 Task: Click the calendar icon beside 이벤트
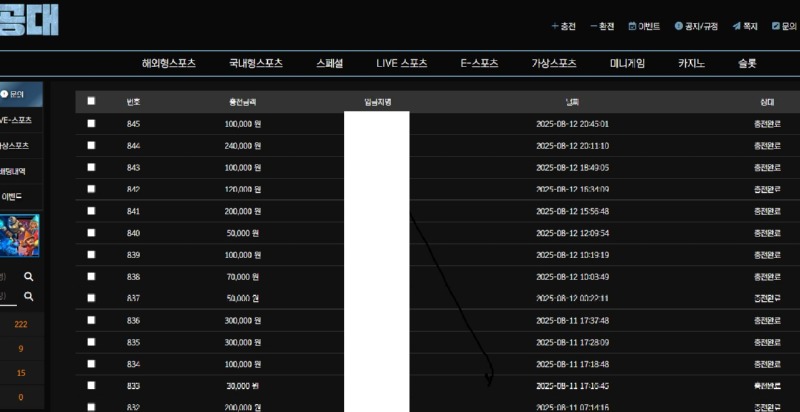pos(632,27)
